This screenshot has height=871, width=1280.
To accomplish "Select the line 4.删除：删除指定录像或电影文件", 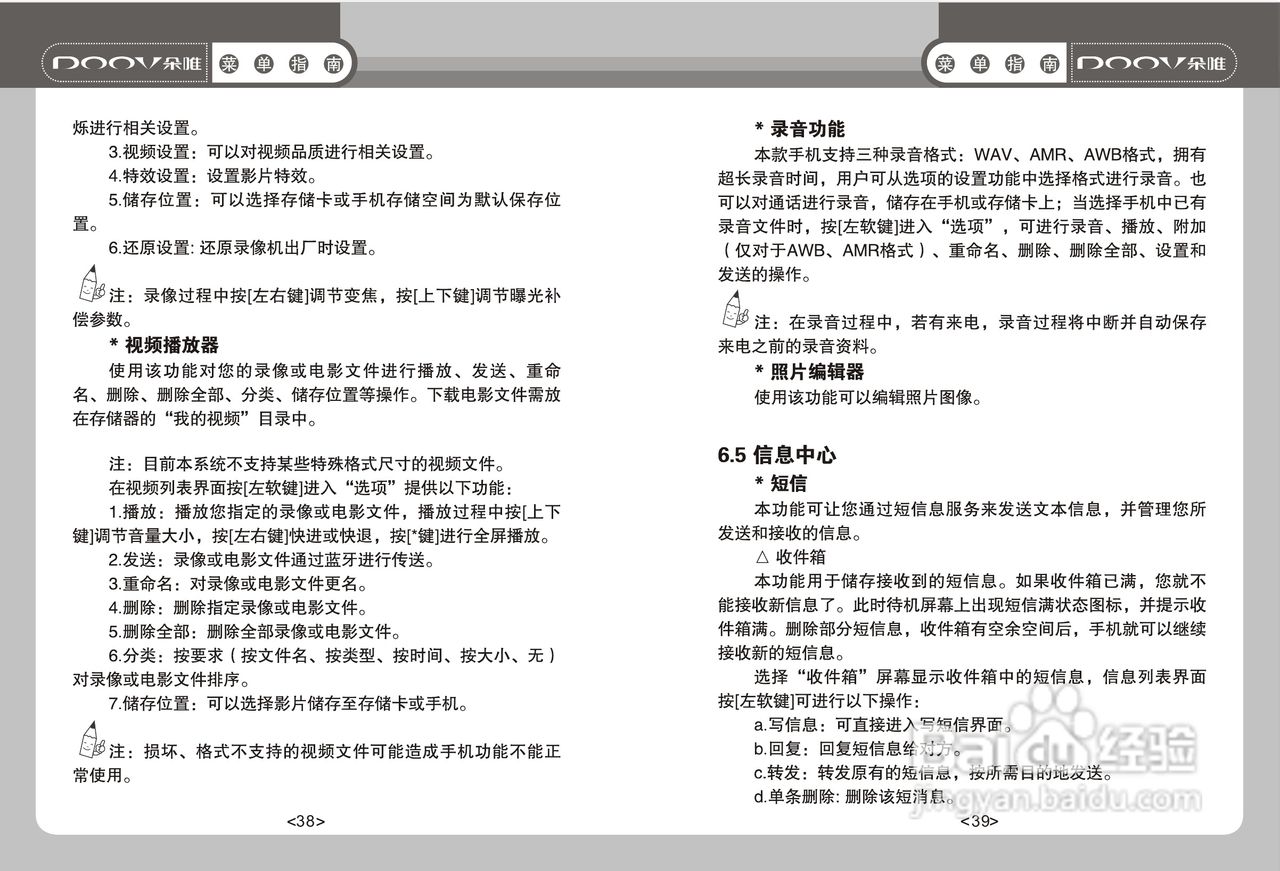I will point(238,608).
